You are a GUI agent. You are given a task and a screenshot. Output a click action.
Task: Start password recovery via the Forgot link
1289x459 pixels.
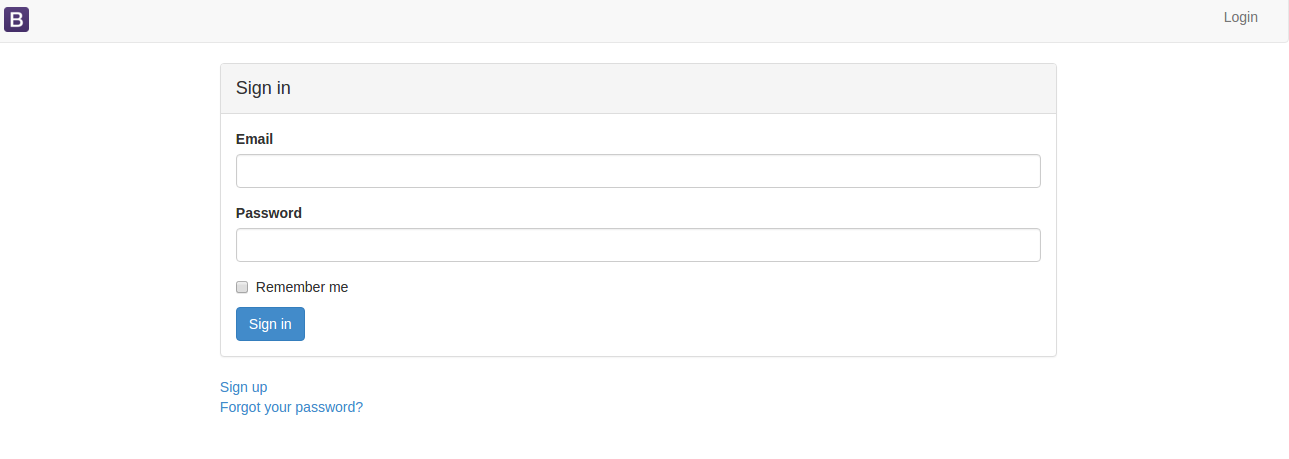(291, 407)
